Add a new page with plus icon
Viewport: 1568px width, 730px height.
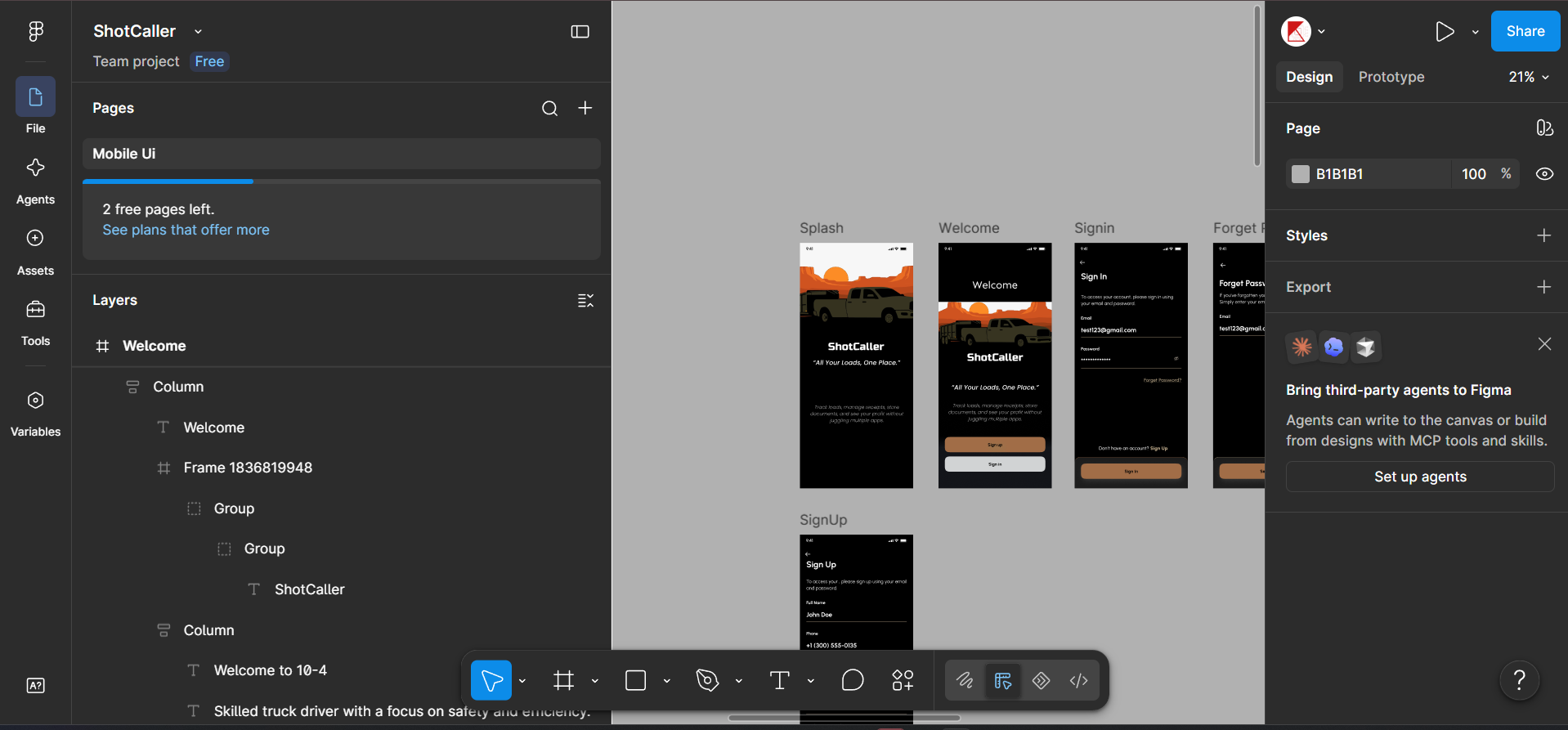click(x=585, y=108)
